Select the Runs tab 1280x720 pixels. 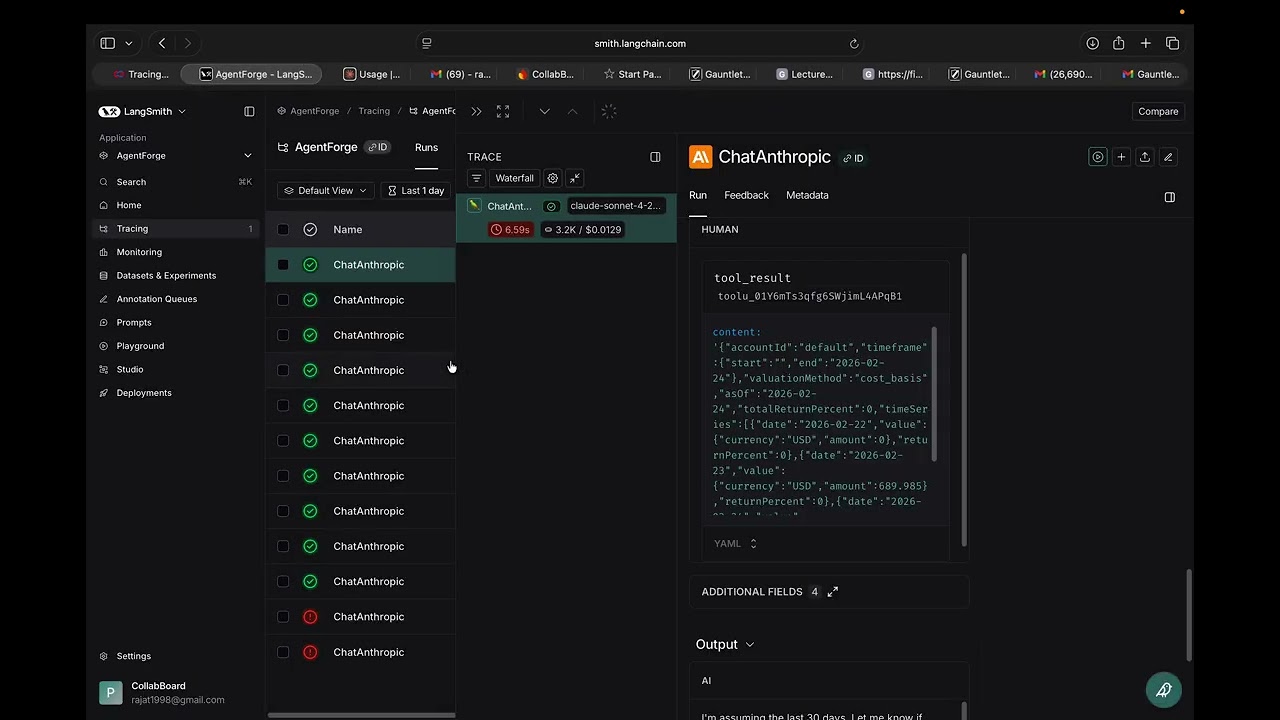[426, 148]
